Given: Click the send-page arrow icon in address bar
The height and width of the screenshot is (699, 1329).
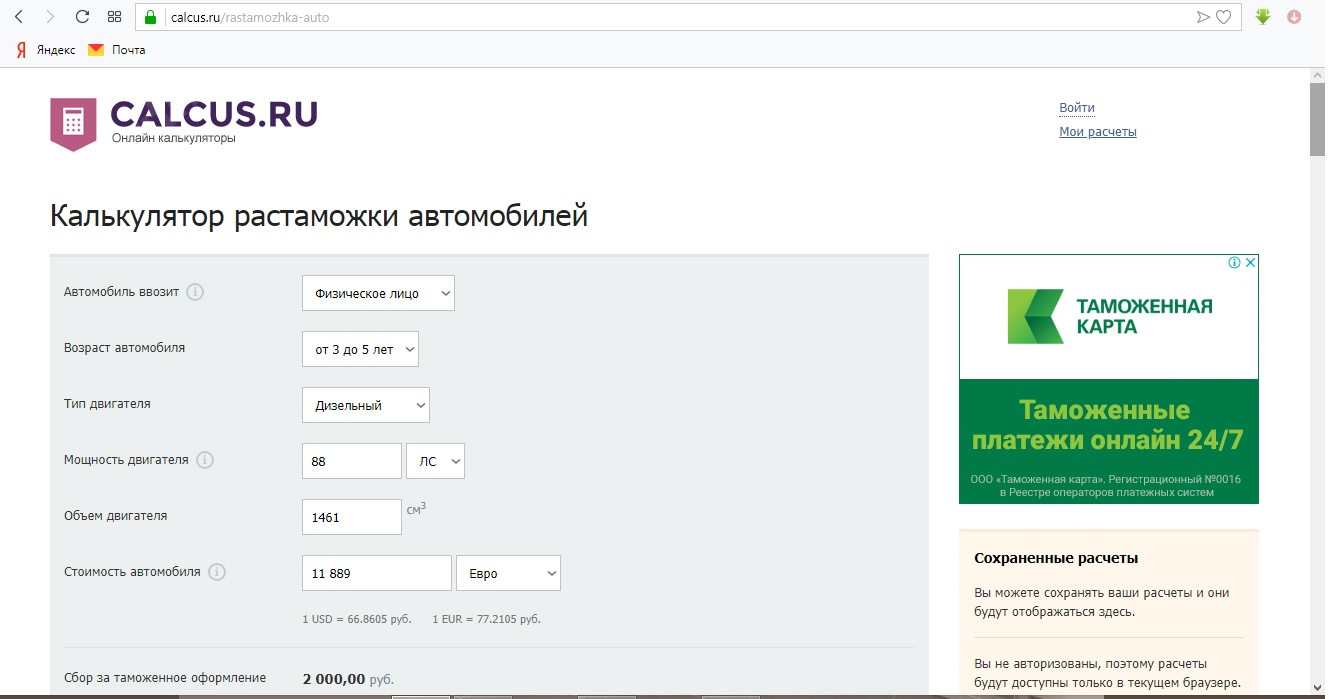Looking at the screenshot, I should [1203, 17].
